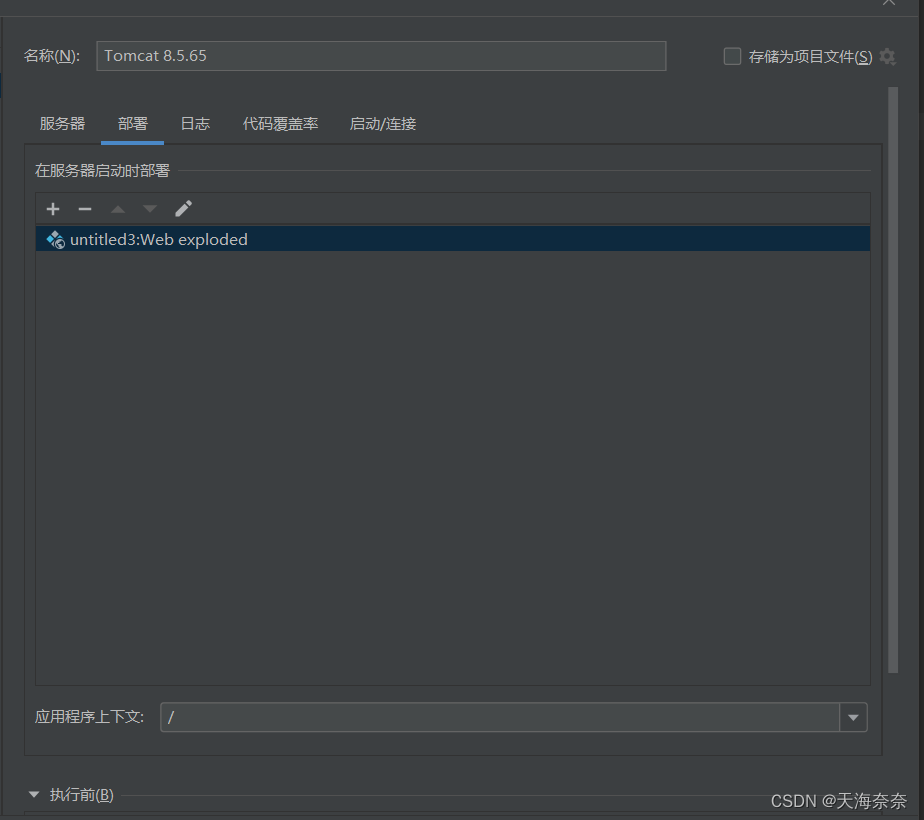Viewport: 924px width, 820px height.
Task: Open the 日志 tab
Action: 195,124
